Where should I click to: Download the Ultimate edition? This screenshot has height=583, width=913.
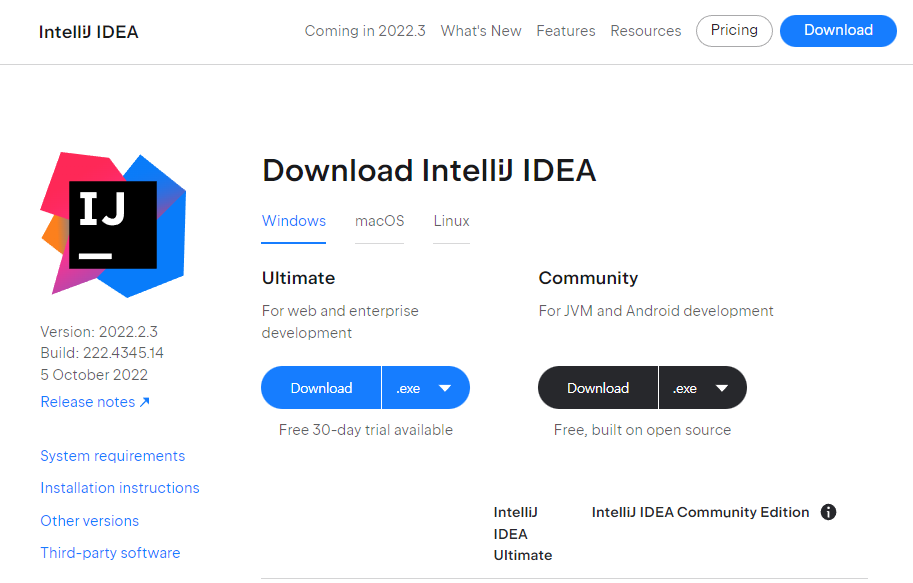pos(321,388)
